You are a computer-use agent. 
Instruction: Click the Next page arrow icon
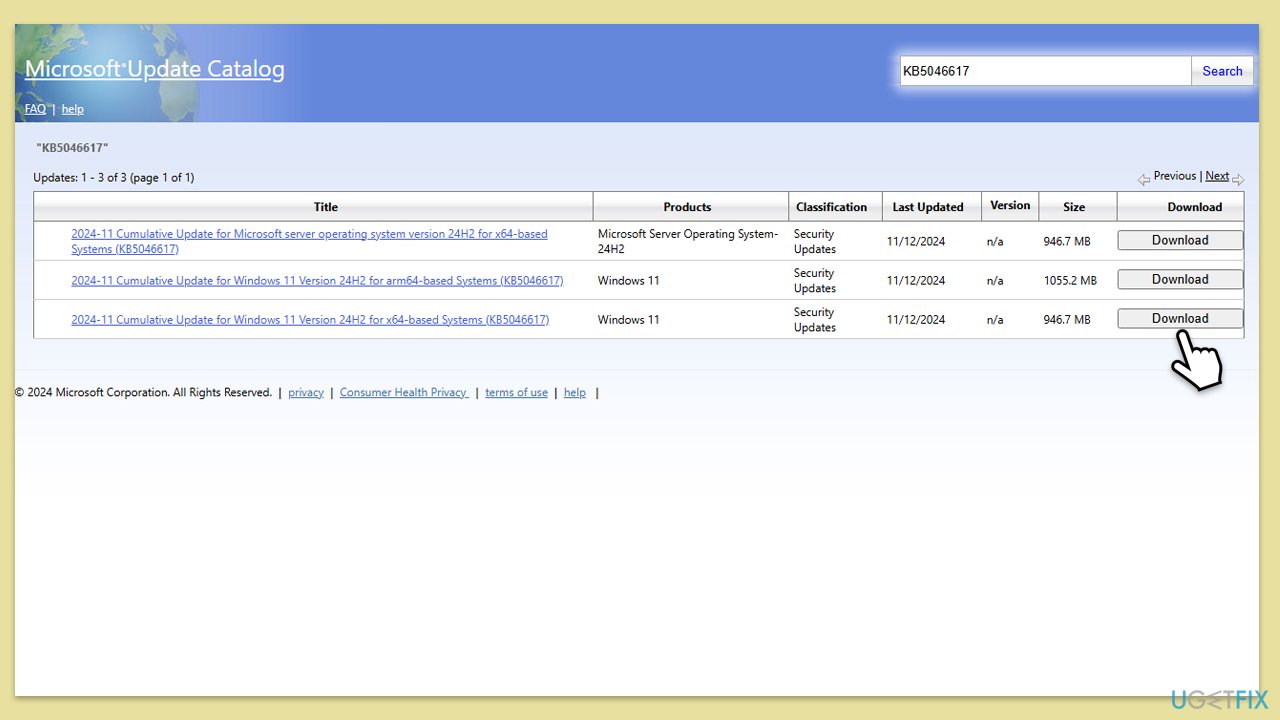pyautogui.click(x=1238, y=180)
